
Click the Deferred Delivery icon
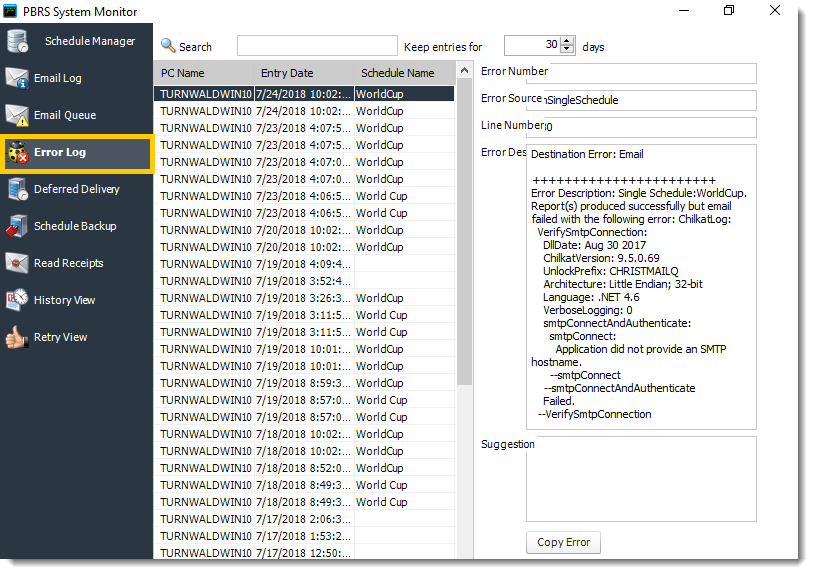click(x=18, y=190)
